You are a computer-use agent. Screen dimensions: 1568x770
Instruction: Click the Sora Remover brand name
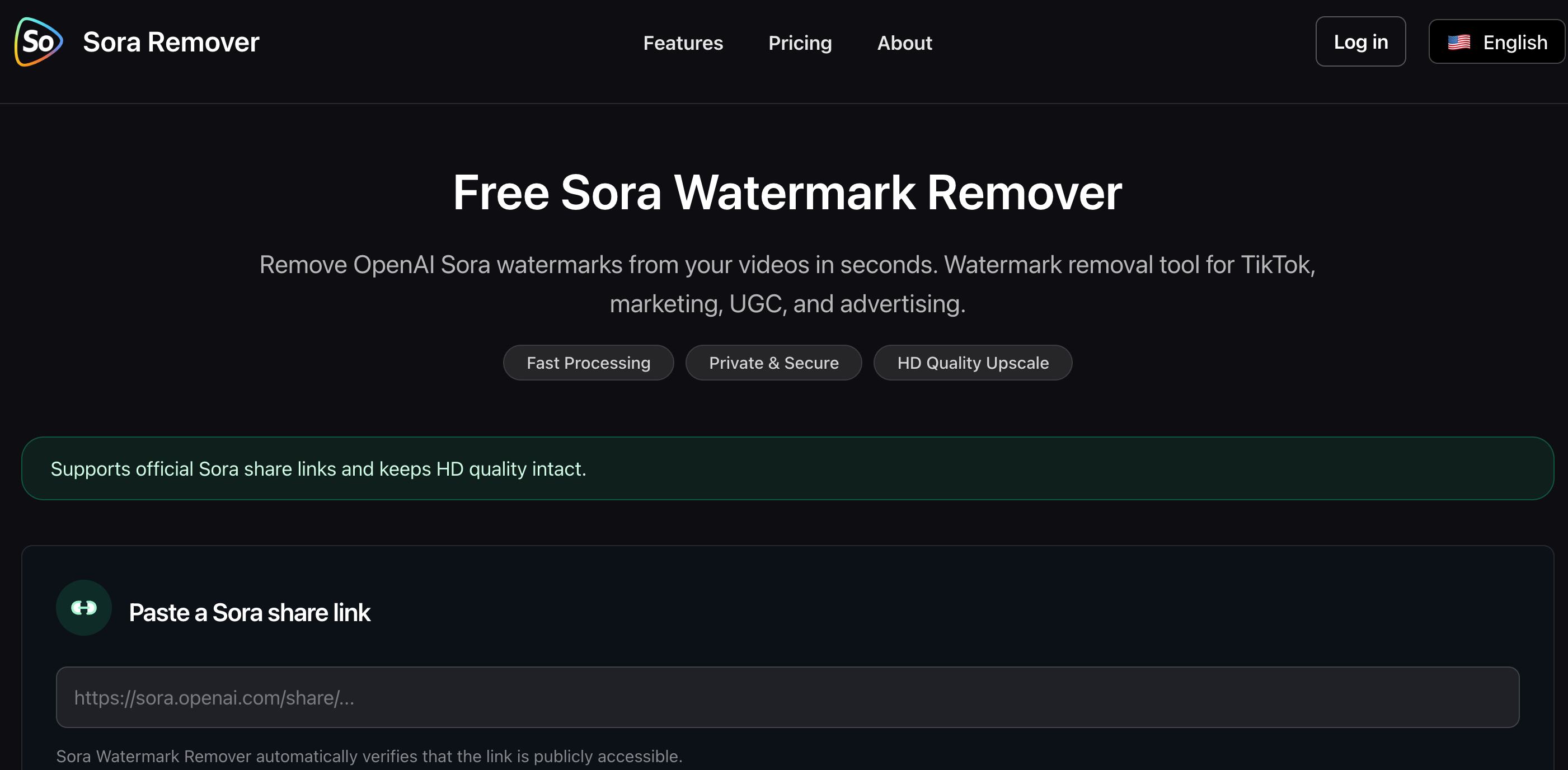(171, 43)
